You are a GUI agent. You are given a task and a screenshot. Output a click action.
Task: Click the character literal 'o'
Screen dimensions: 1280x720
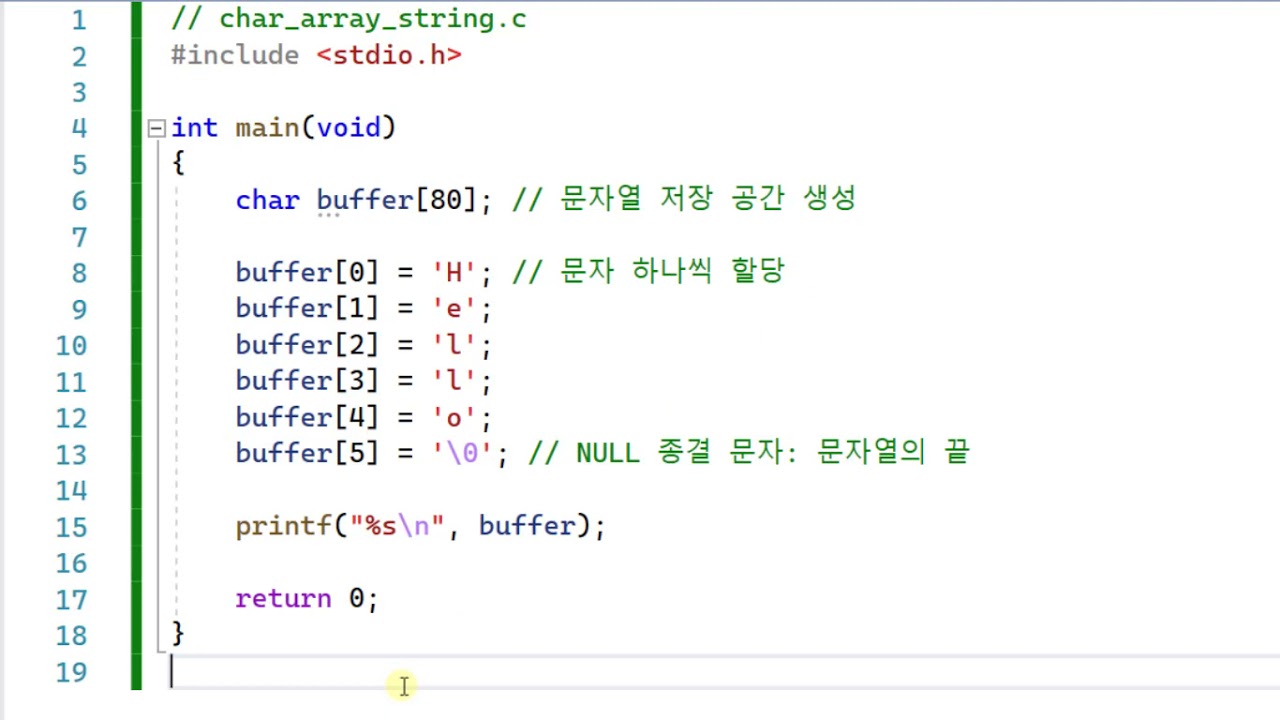coord(453,417)
